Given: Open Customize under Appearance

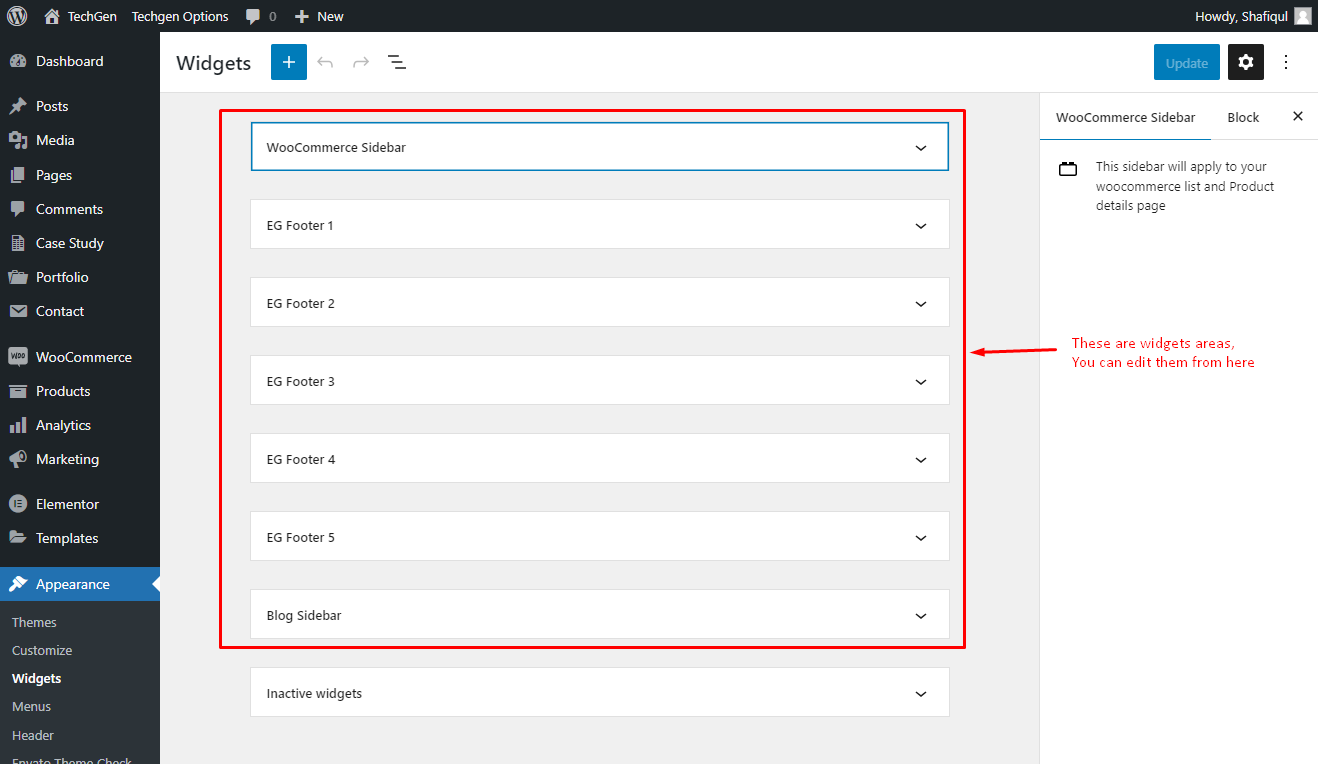Looking at the screenshot, I should click(x=42, y=650).
